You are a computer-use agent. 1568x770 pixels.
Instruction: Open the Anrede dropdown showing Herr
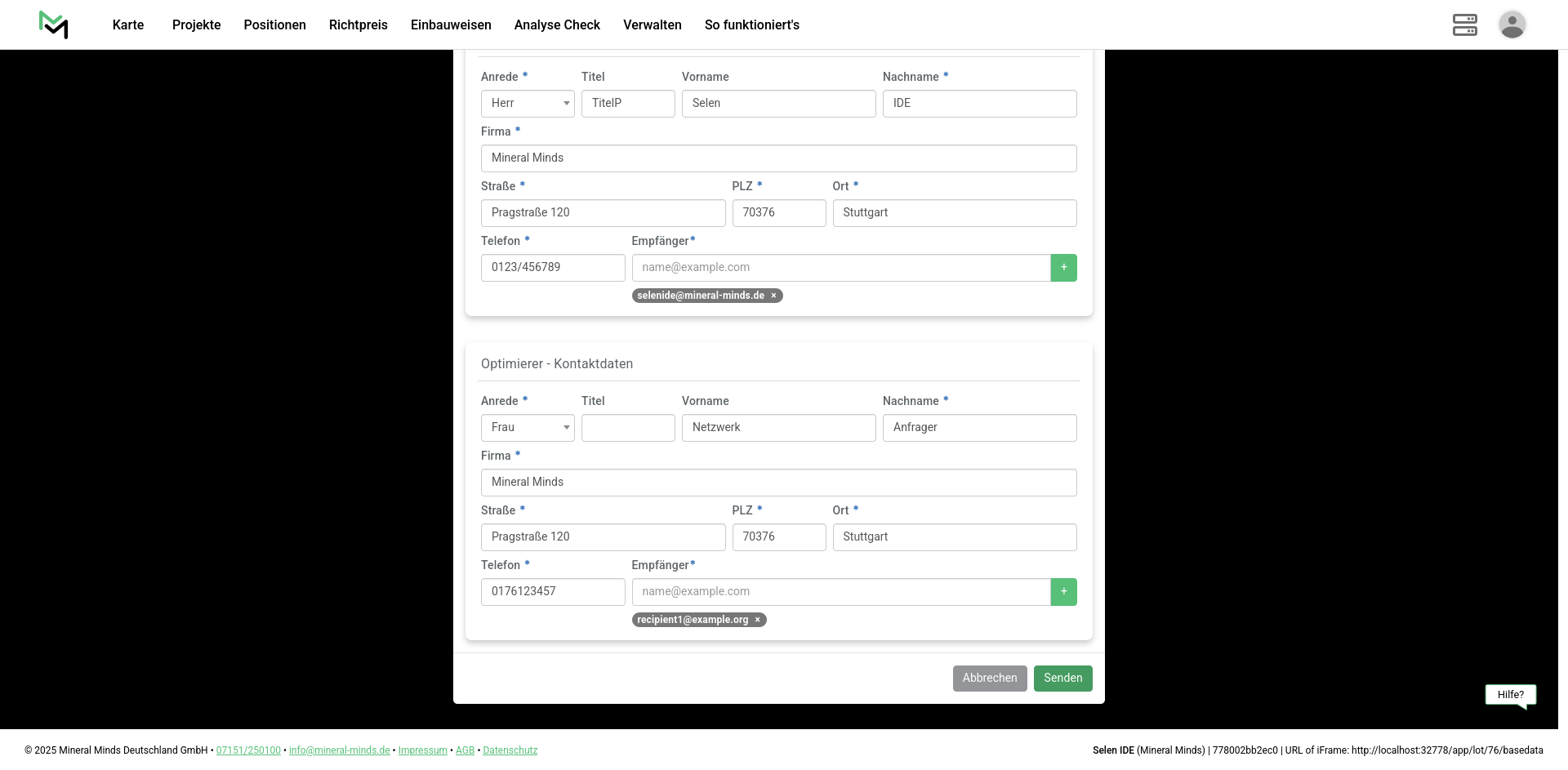[528, 104]
